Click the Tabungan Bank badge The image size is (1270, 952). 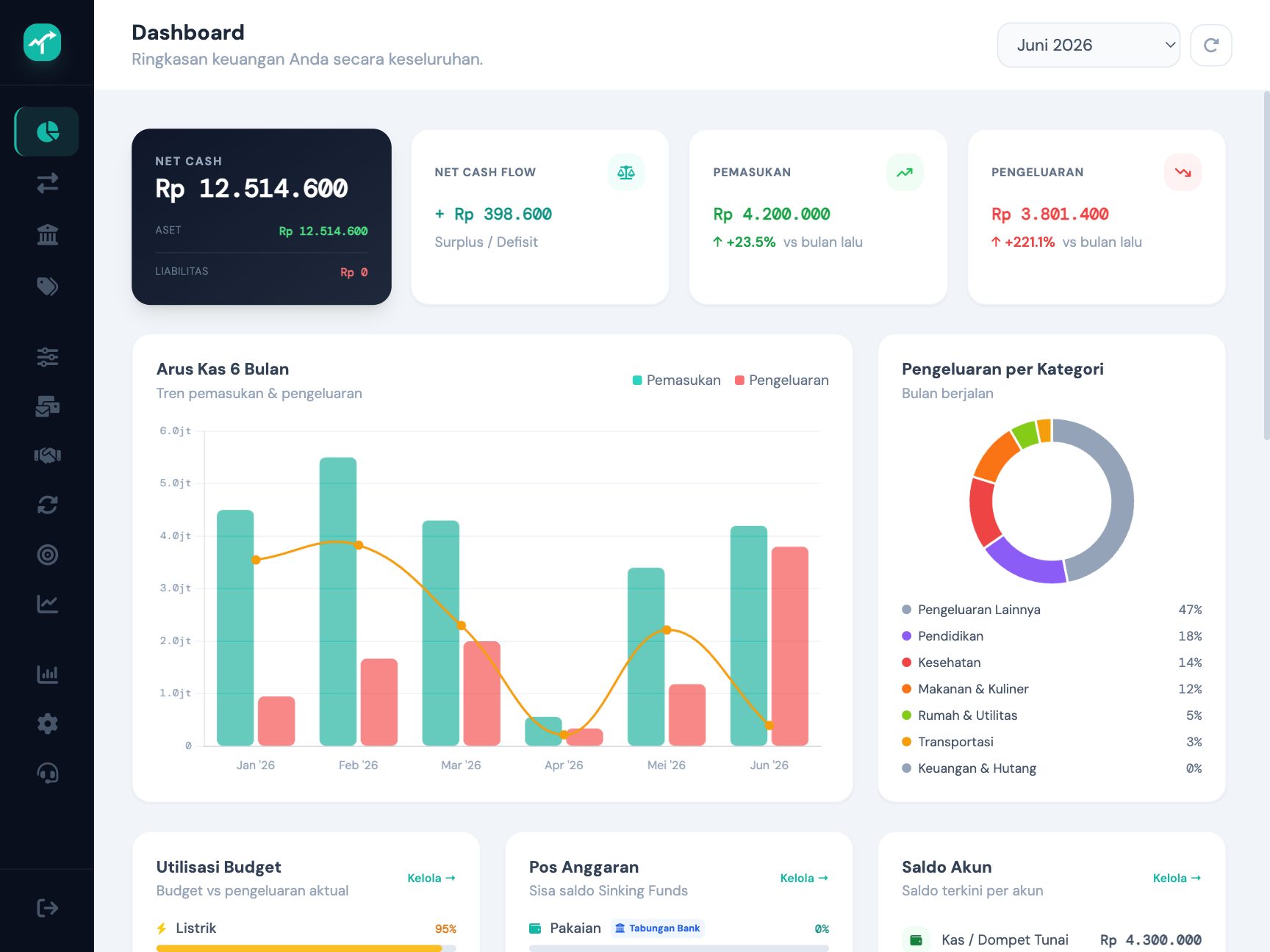tap(658, 928)
